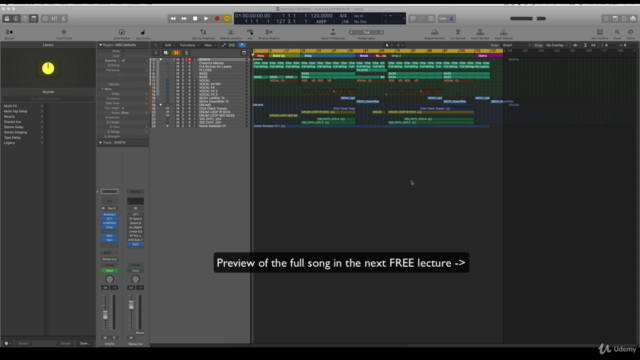
Task: Start recording with the red Record button
Action: [217, 18]
